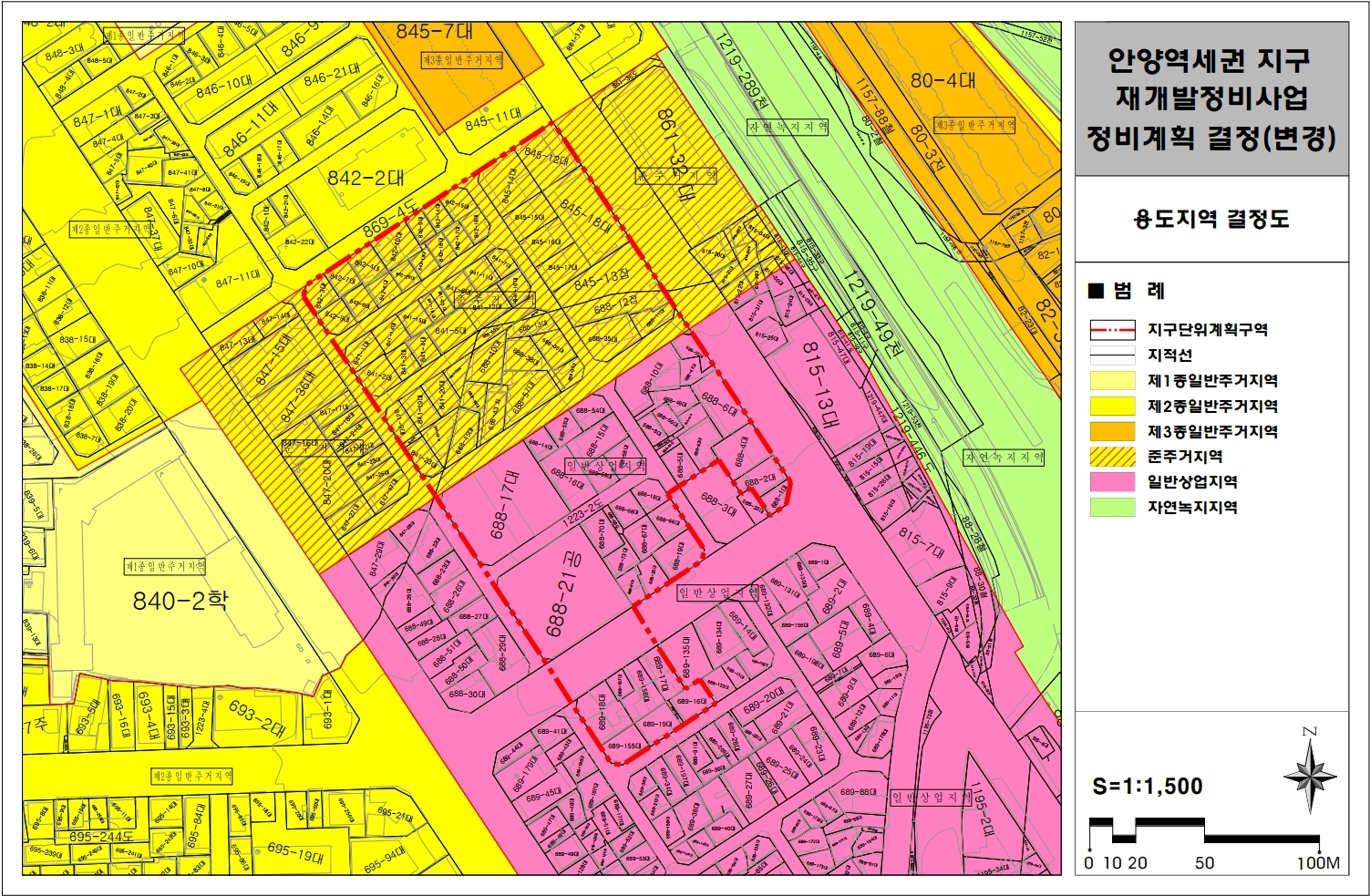Click the S=1:1,500 scale text

(x=1147, y=786)
